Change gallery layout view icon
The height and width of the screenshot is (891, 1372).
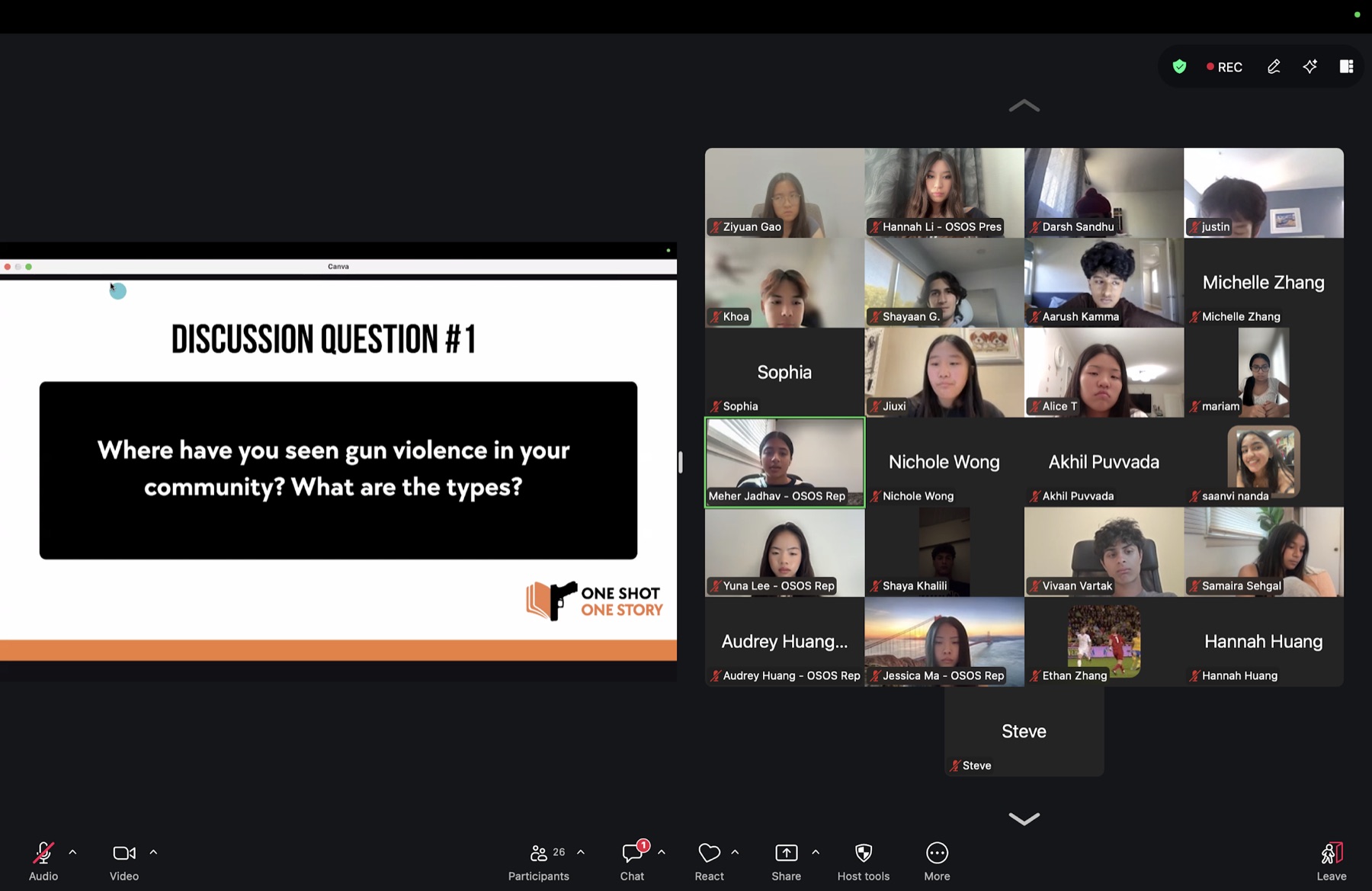coord(1347,67)
